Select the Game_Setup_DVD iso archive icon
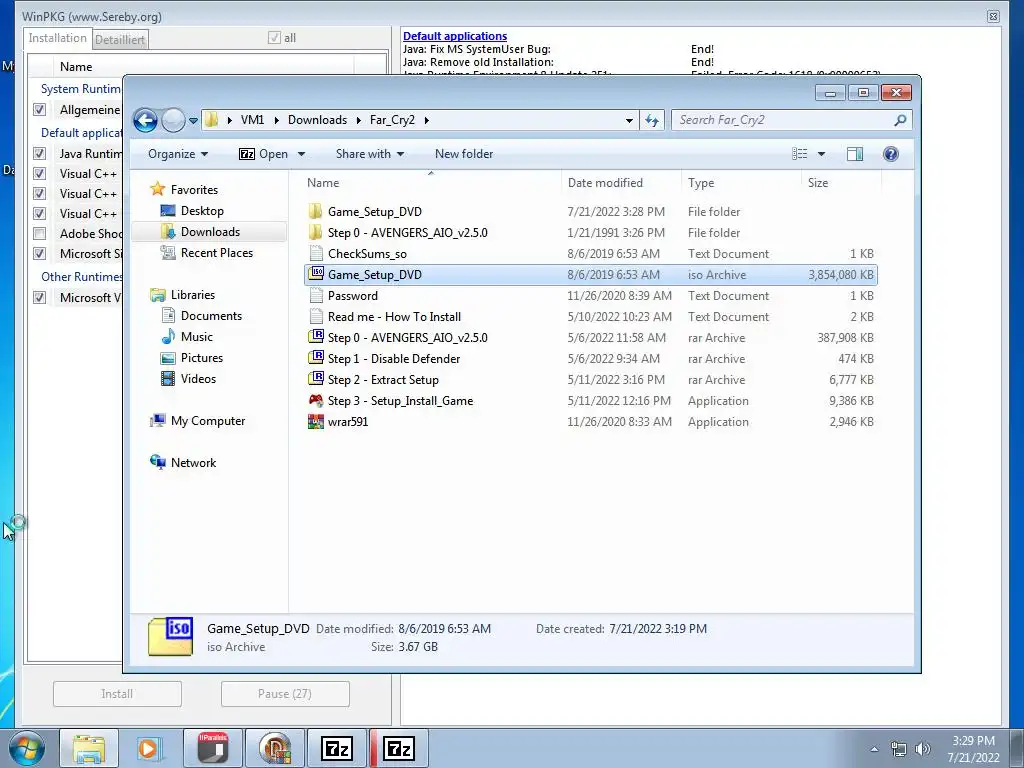Image resolution: width=1024 pixels, height=768 pixels. (x=315, y=274)
